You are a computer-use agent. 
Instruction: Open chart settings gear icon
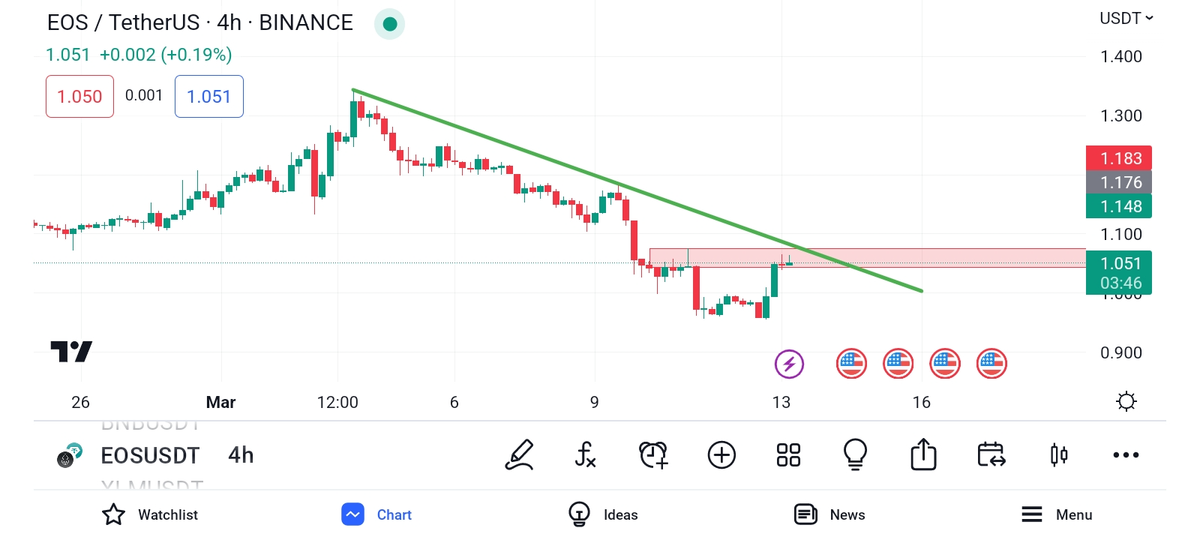click(1126, 402)
